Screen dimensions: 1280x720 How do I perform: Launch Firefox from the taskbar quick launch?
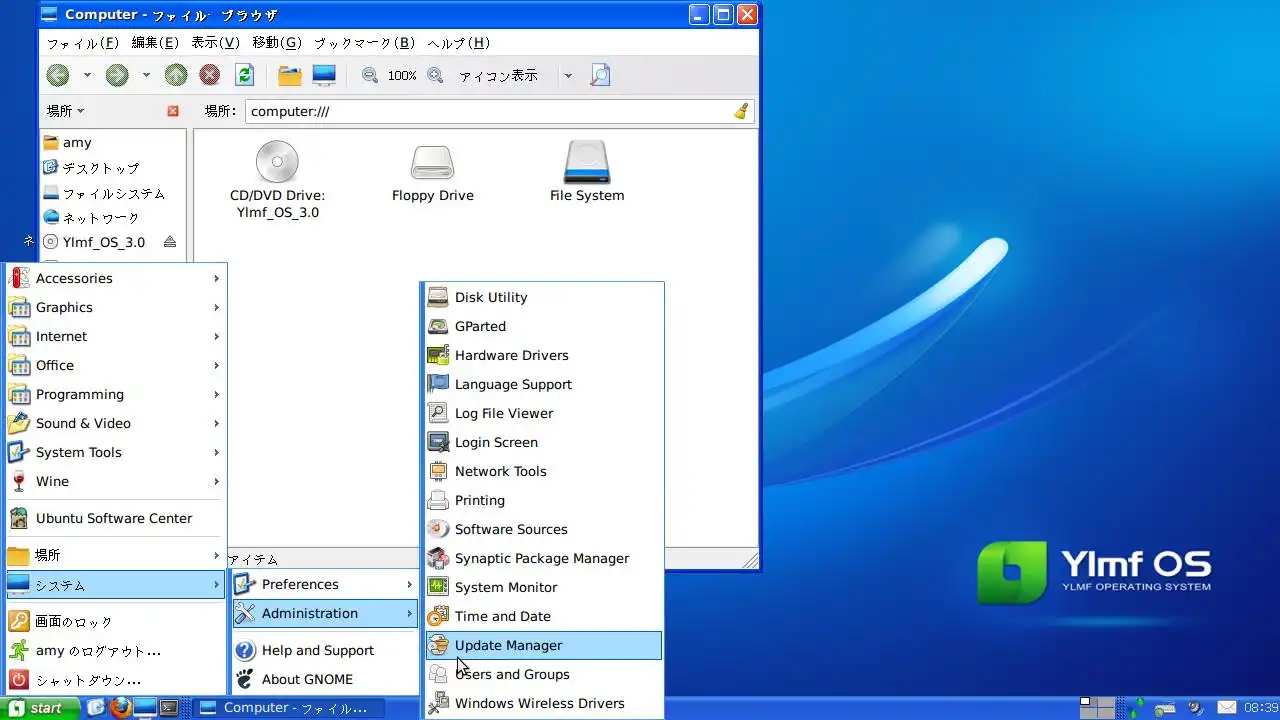tap(120, 708)
